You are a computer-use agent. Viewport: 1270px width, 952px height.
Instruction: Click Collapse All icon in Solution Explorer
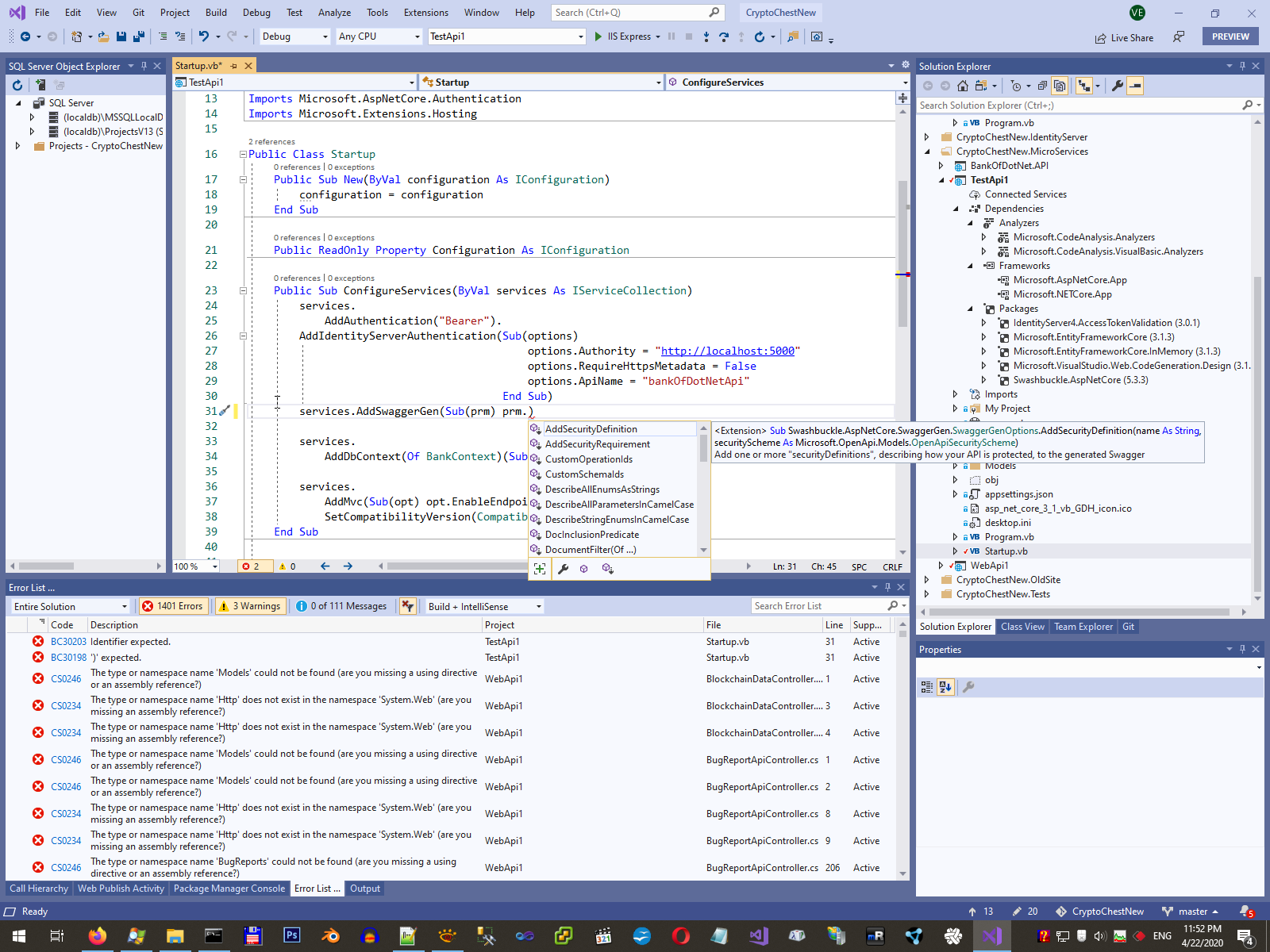1042,86
